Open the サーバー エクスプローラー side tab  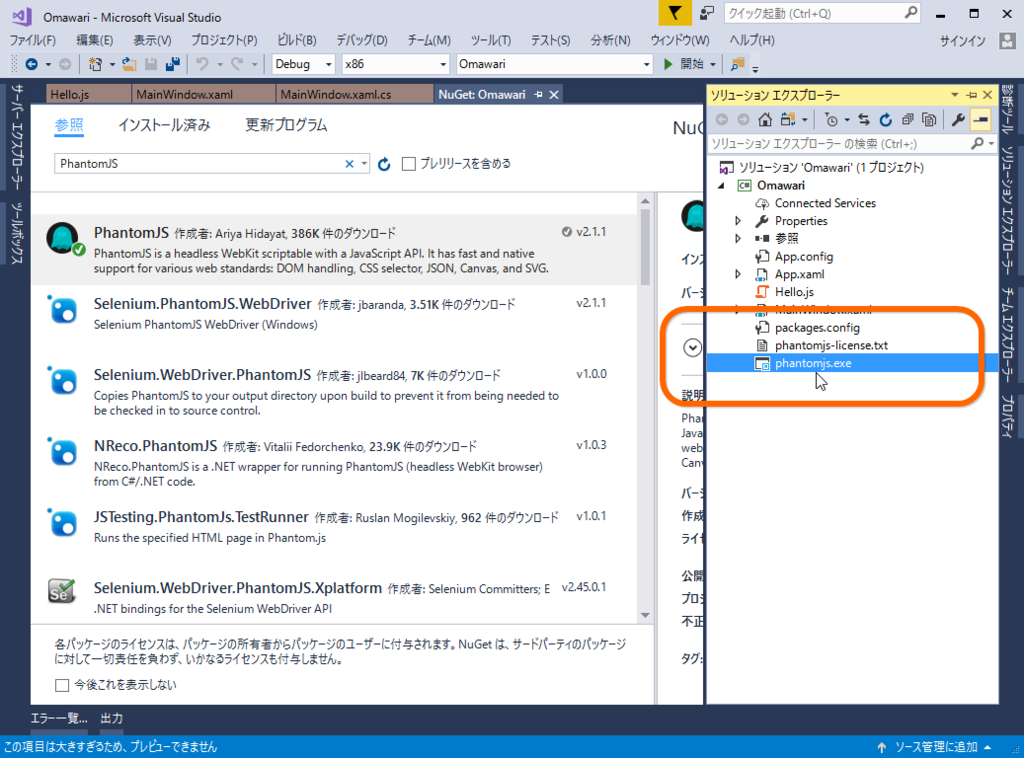16,137
